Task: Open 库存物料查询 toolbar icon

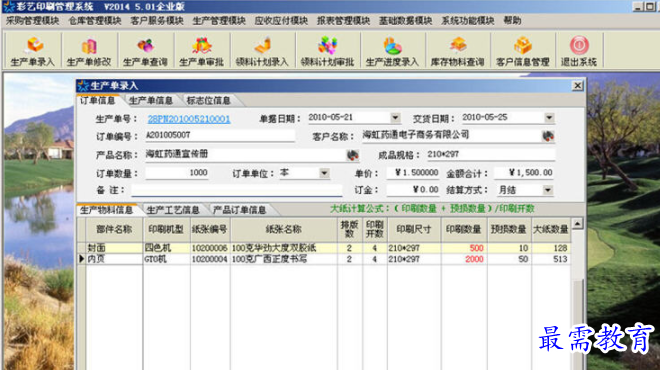Action: 458,51
